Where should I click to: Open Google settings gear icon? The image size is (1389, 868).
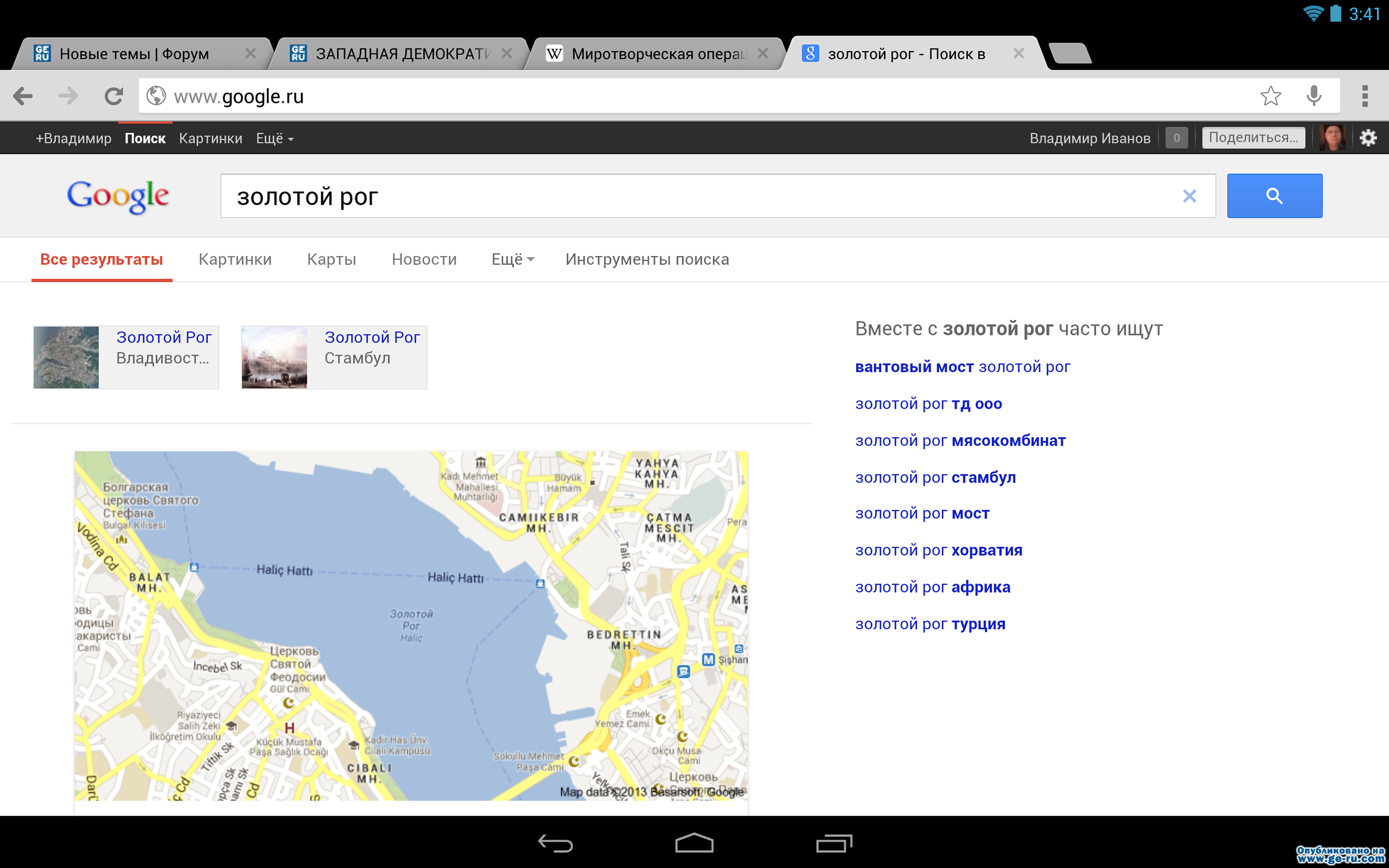click(x=1368, y=138)
